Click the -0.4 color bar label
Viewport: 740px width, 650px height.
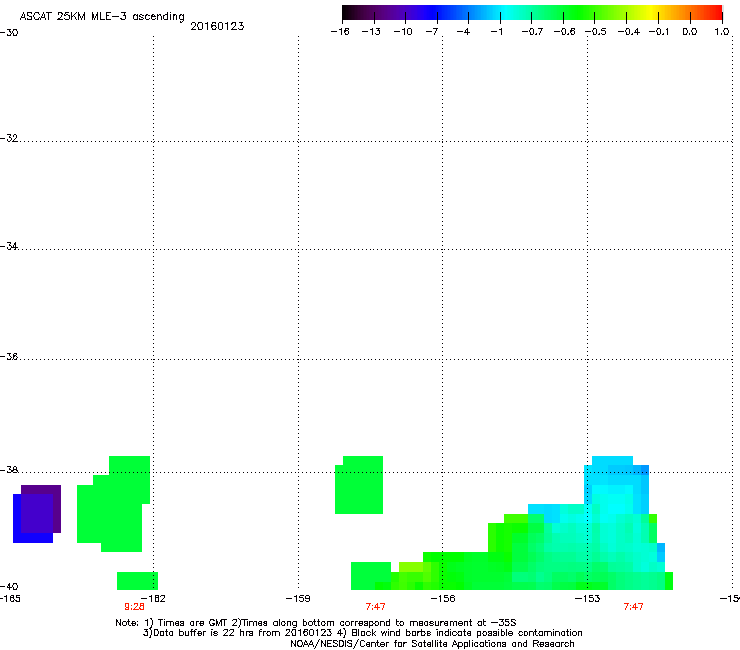628,32
